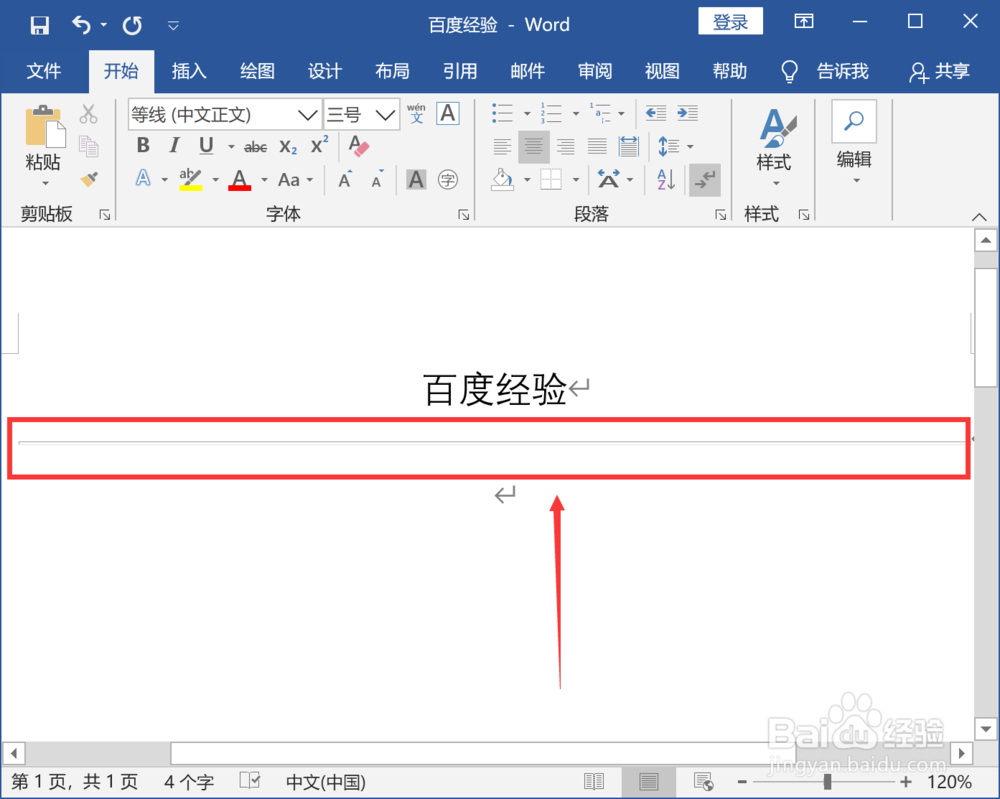Open the 字体 dialog launcher

click(x=464, y=215)
